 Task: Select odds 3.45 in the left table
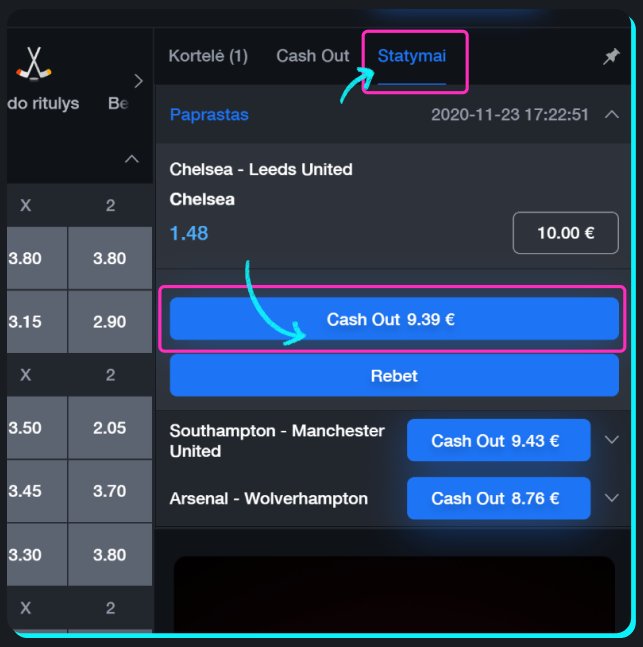(37, 491)
